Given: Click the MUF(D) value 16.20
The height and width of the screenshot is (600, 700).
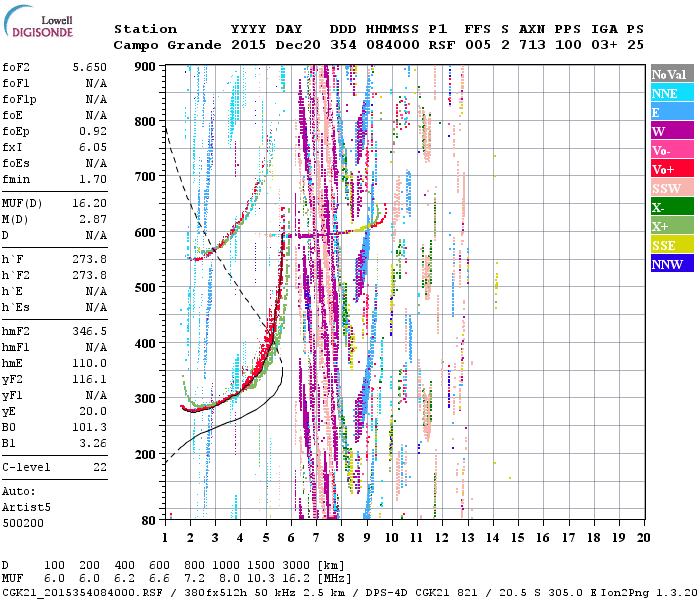Looking at the screenshot, I should 90,204.
